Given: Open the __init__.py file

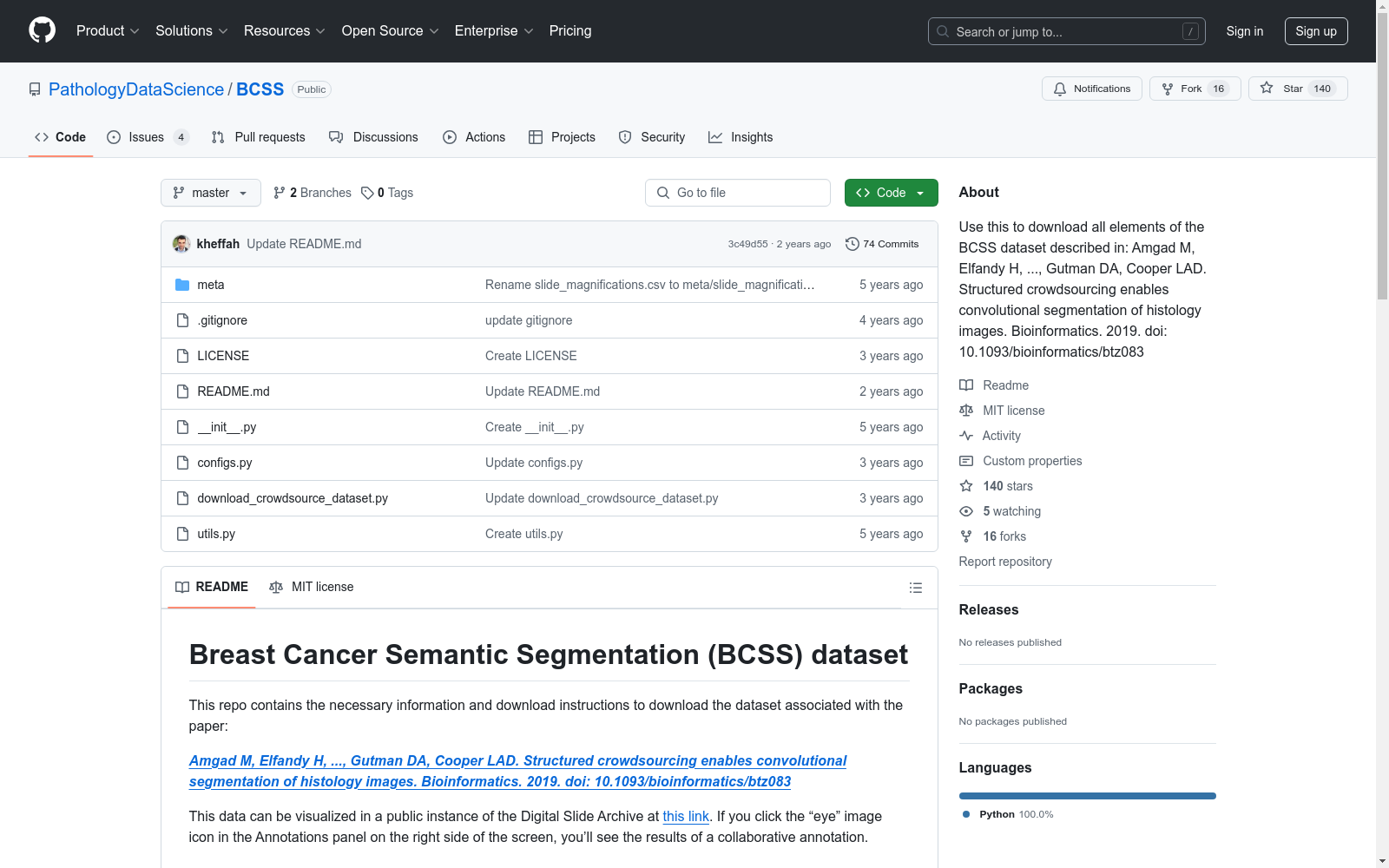Looking at the screenshot, I should [227, 427].
